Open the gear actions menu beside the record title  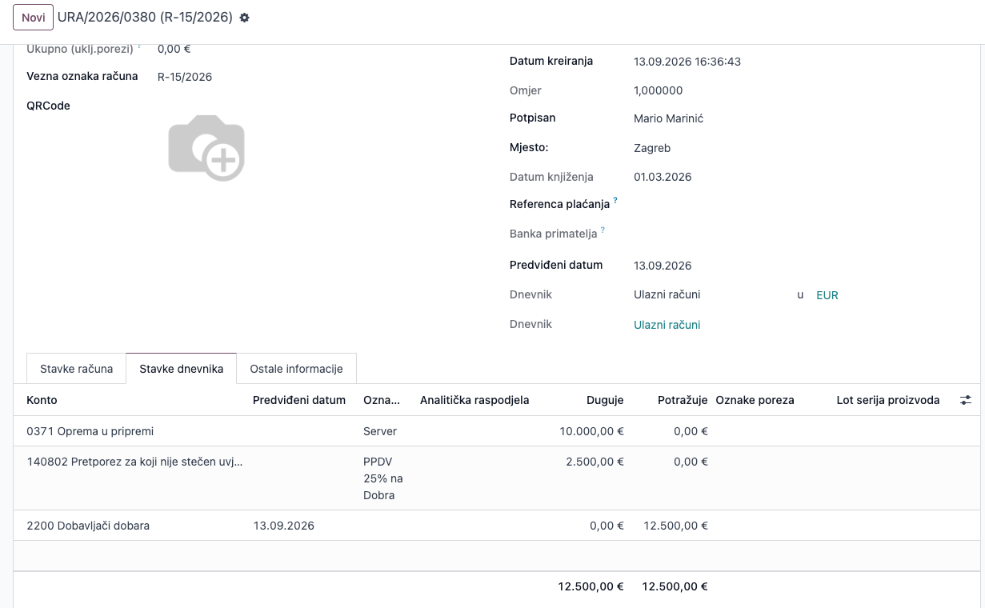point(244,18)
